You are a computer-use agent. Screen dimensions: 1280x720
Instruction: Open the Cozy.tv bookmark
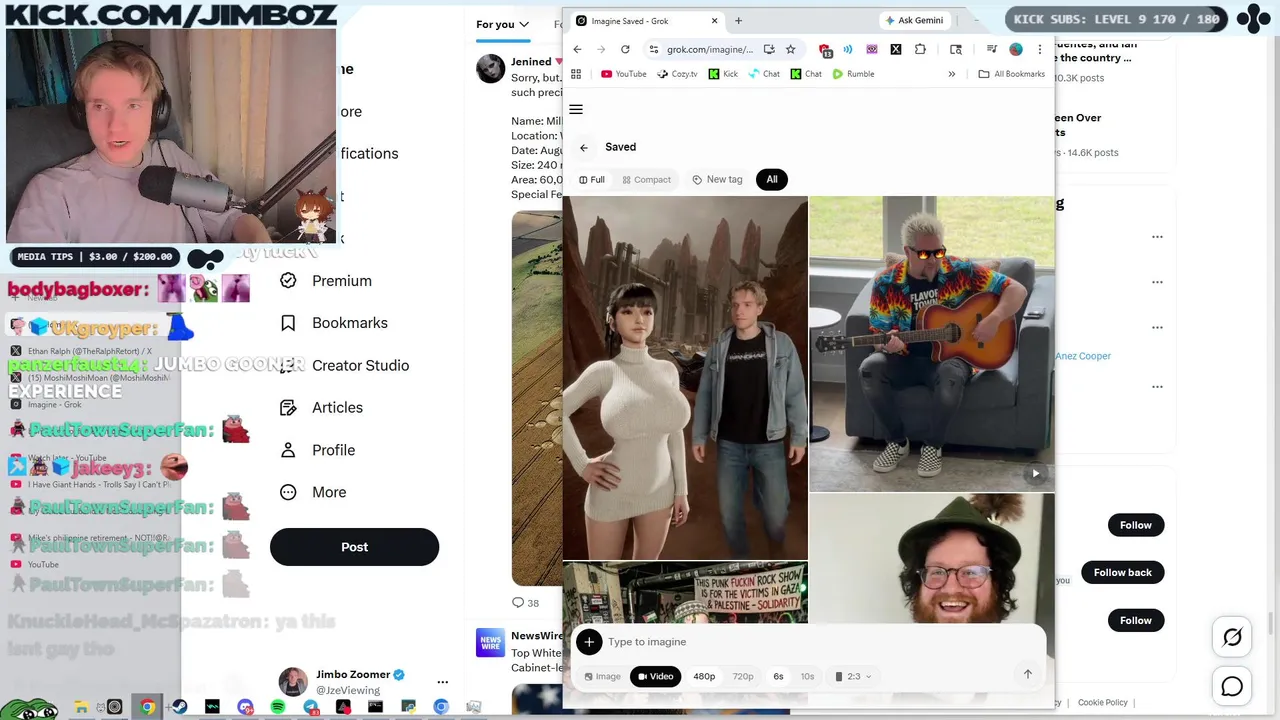point(677,74)
